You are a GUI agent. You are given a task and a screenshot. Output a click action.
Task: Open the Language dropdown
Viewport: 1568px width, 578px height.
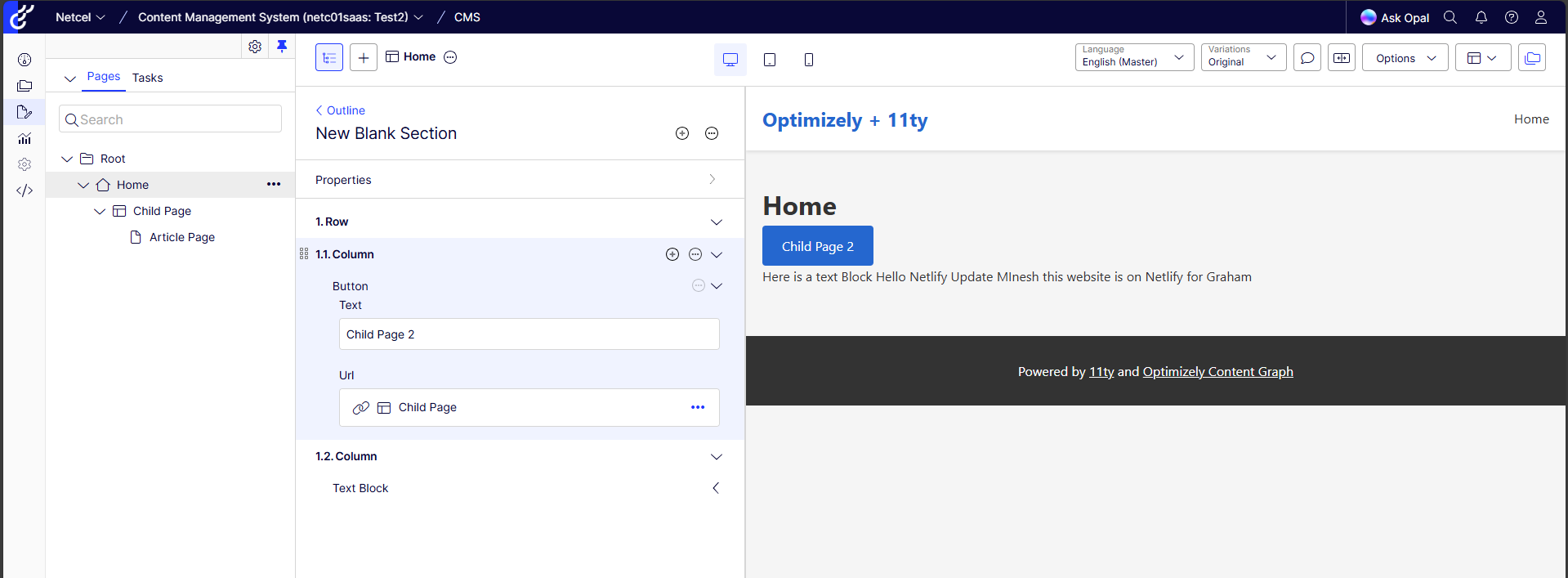pyautogui.click(x=1134, y=57)
